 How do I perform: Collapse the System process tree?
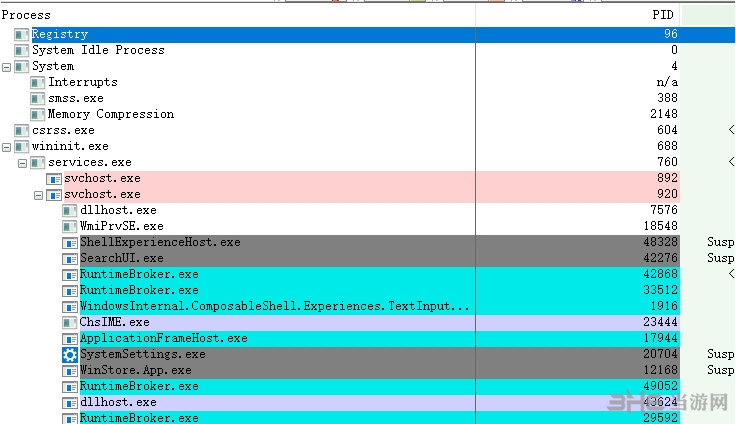click(x=7, y=66)
